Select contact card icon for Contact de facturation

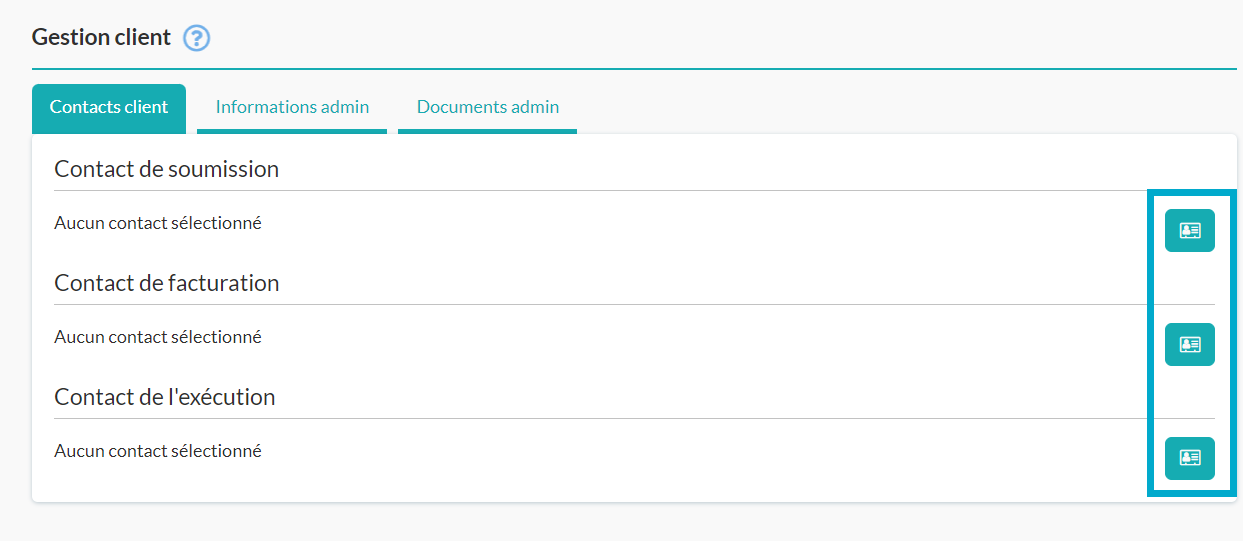click(1190, 344)
